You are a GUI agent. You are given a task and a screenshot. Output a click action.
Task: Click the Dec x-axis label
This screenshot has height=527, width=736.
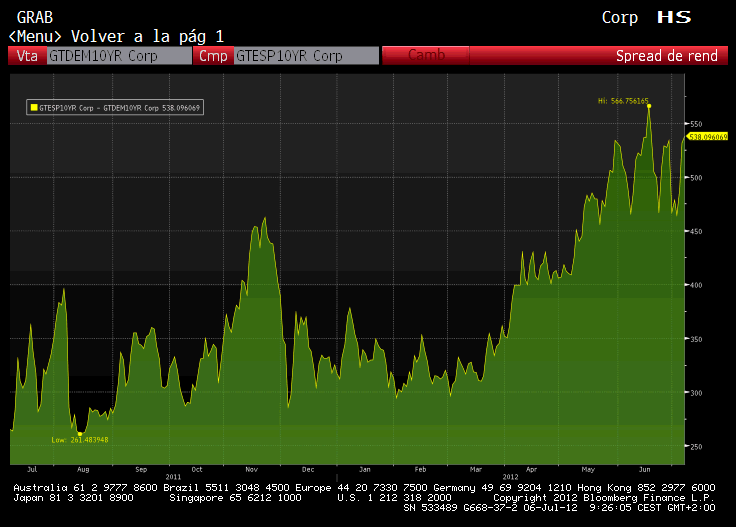(308, 469)
